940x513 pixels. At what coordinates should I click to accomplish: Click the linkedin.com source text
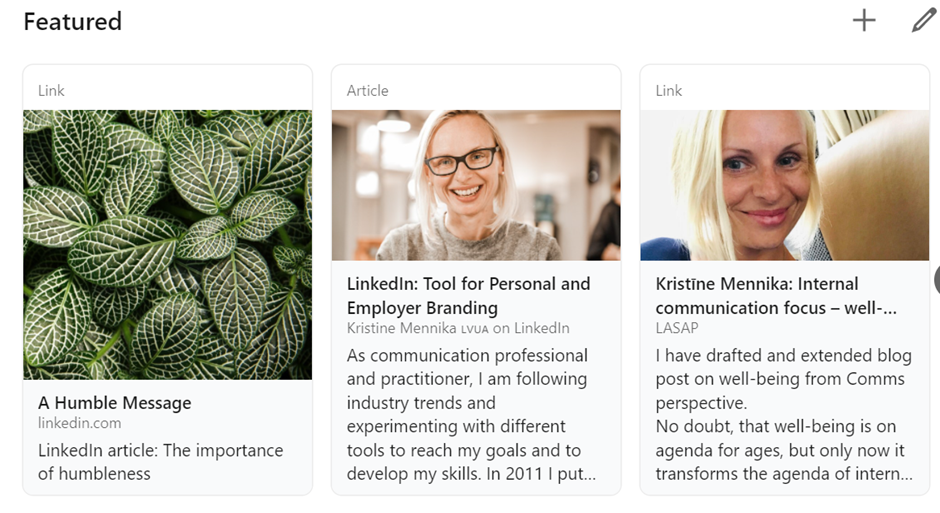pyautogui.click(x=79, y=423)
